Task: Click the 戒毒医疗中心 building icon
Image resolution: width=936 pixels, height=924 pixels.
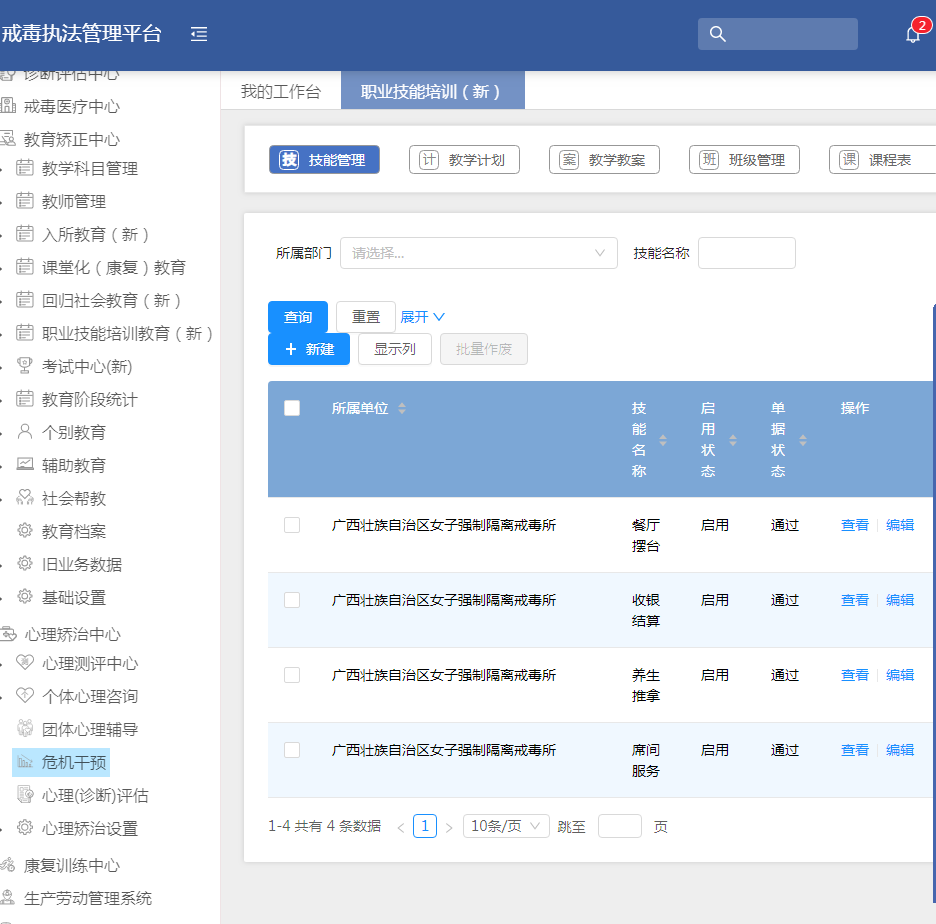Action: click(x=8, y=106)
